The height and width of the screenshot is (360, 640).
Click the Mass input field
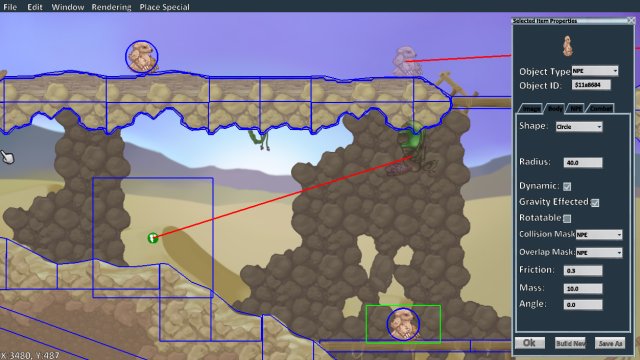pos(583,289)
